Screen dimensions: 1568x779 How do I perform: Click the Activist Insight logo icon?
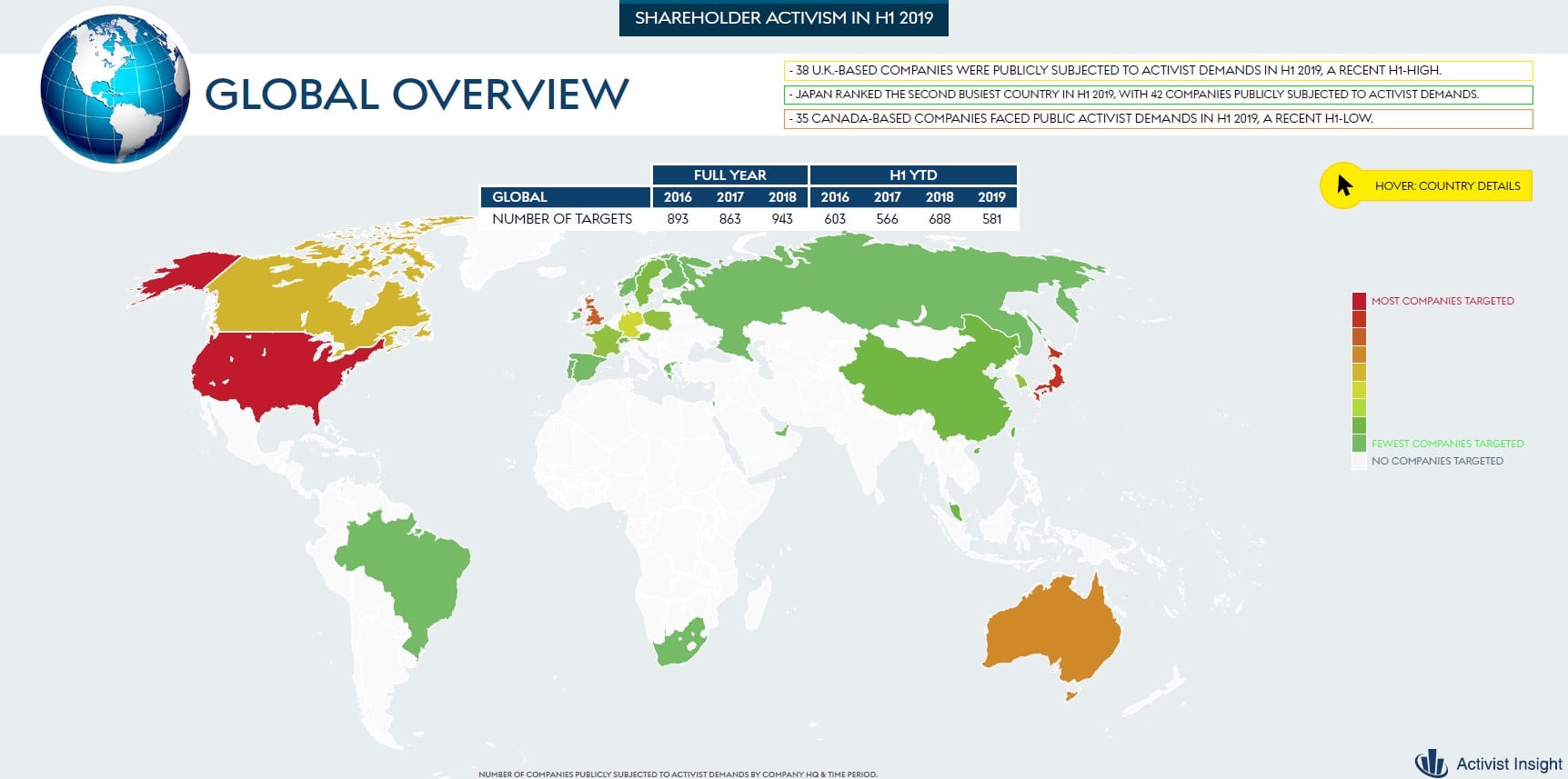click(1432, 764)
